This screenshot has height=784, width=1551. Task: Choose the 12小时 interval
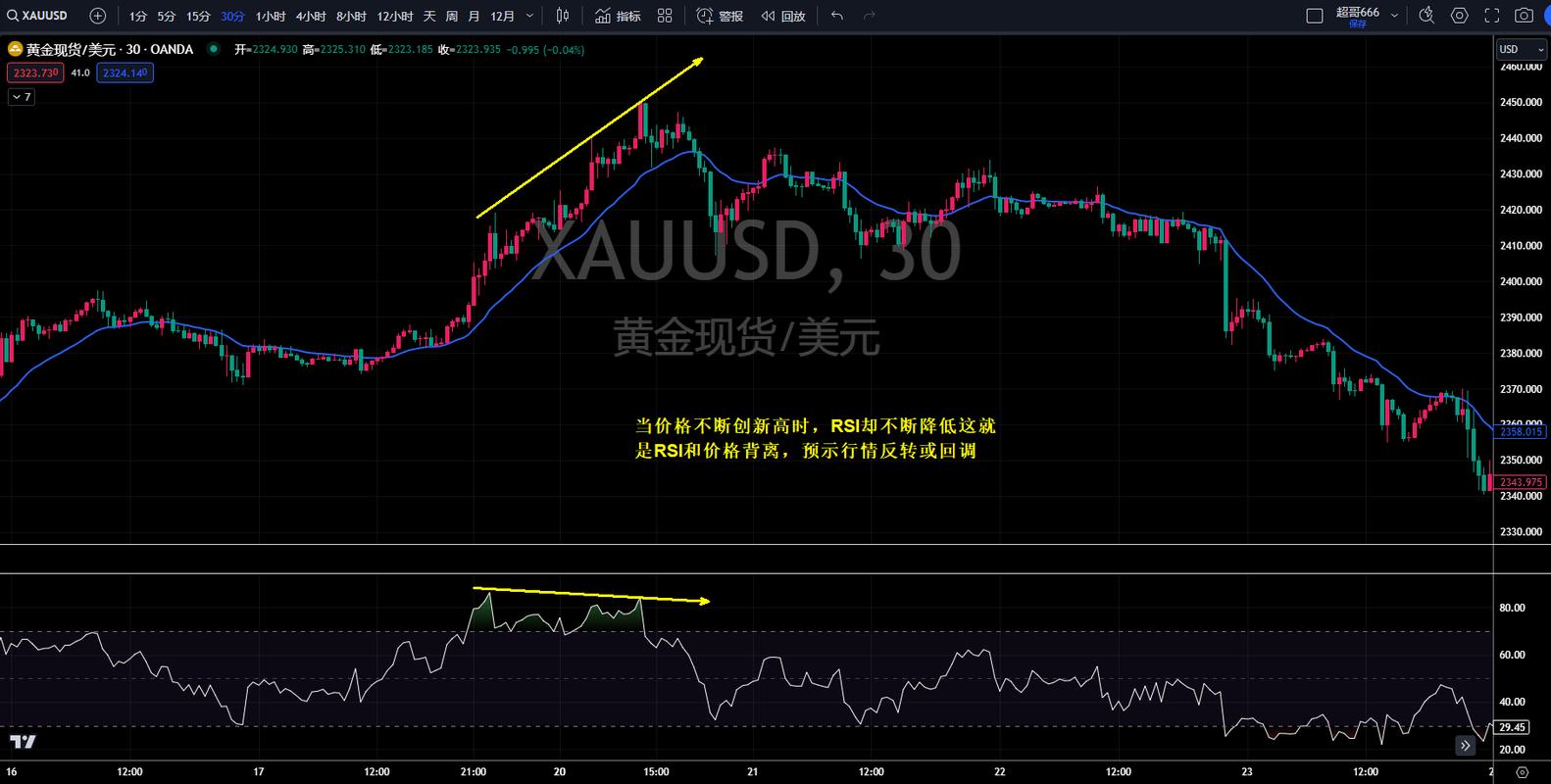[x=395, y=16]
